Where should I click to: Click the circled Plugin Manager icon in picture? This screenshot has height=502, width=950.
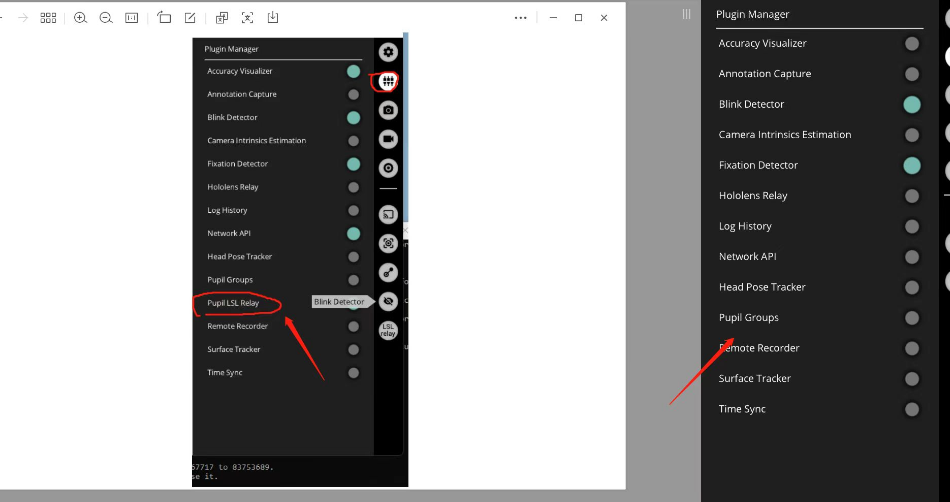tap(388, 81)
